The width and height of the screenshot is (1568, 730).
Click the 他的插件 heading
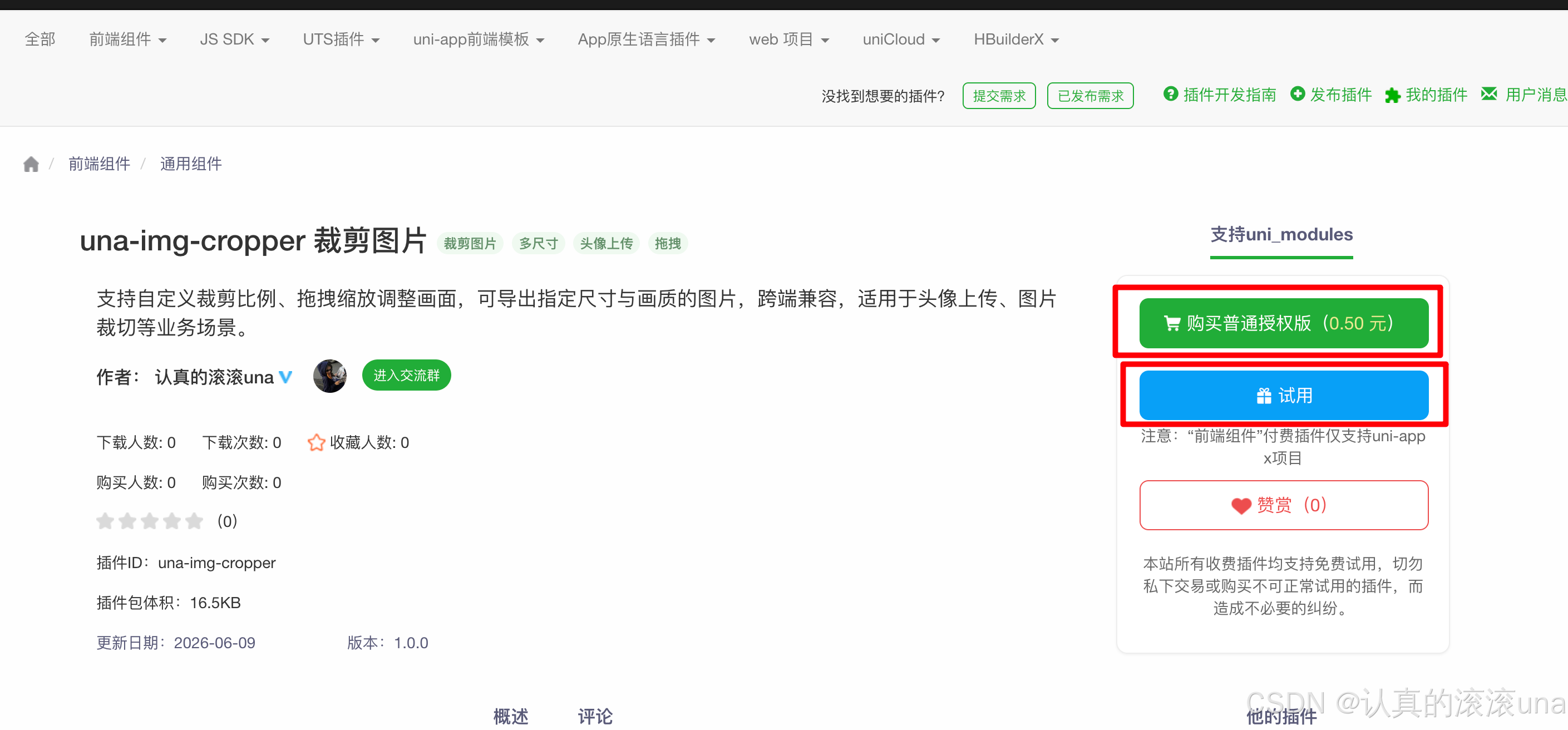tap(1281, 717)
